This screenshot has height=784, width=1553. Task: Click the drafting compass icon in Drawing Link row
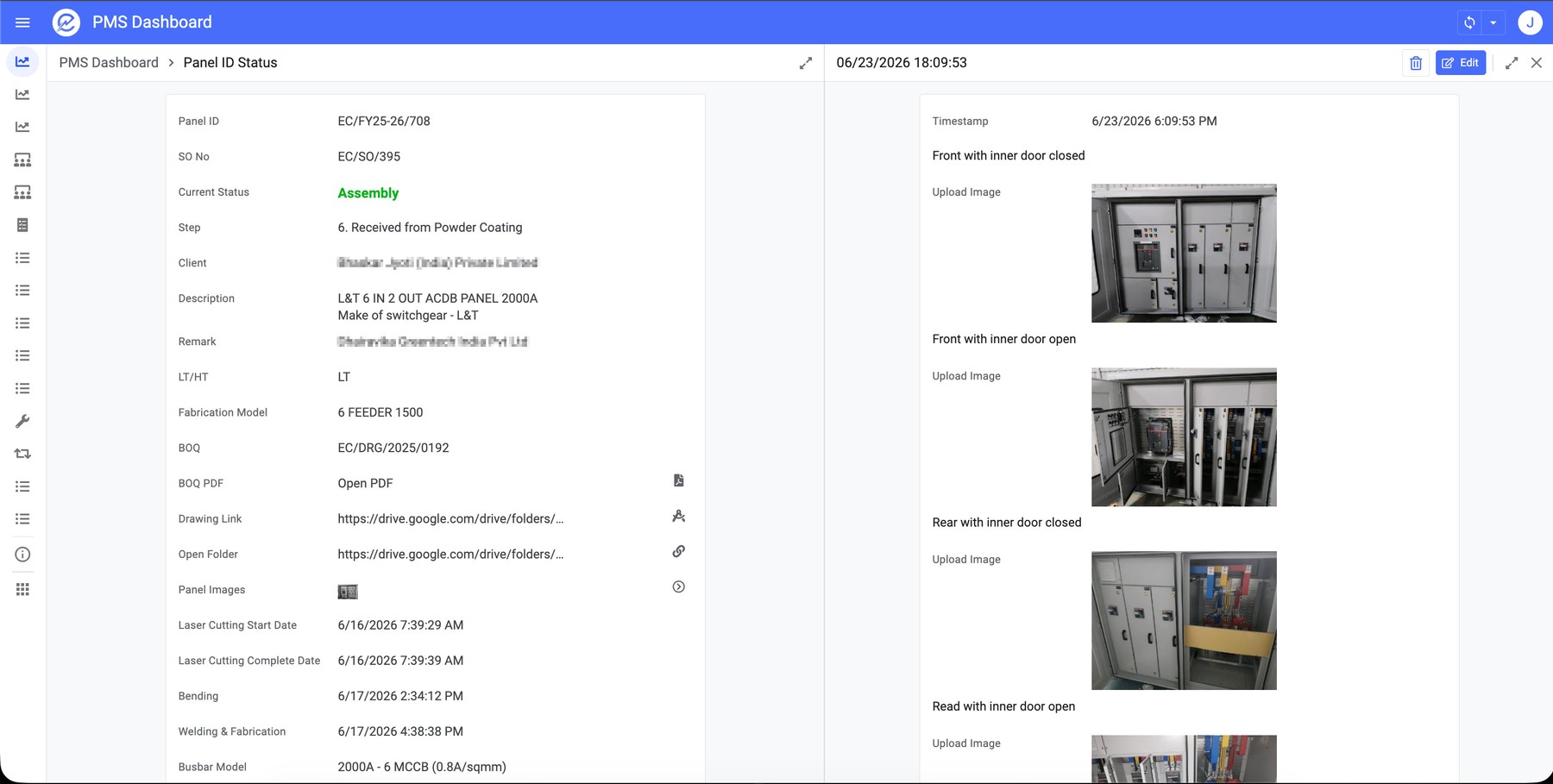point(679,516)
